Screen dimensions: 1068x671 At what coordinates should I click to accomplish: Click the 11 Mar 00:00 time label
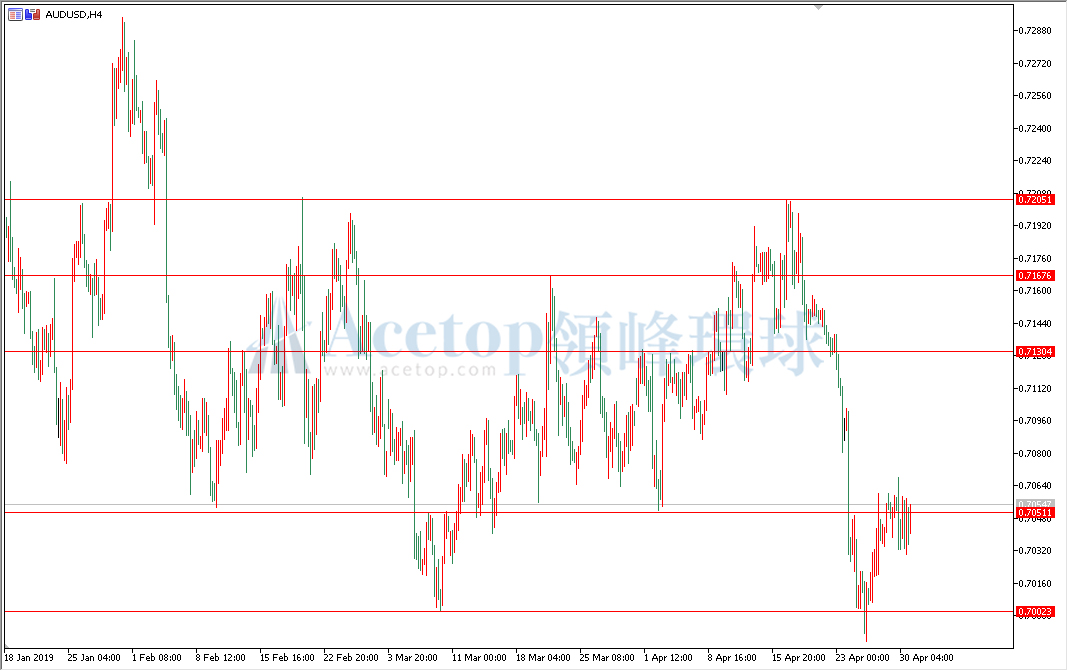(x=479, y=657)
